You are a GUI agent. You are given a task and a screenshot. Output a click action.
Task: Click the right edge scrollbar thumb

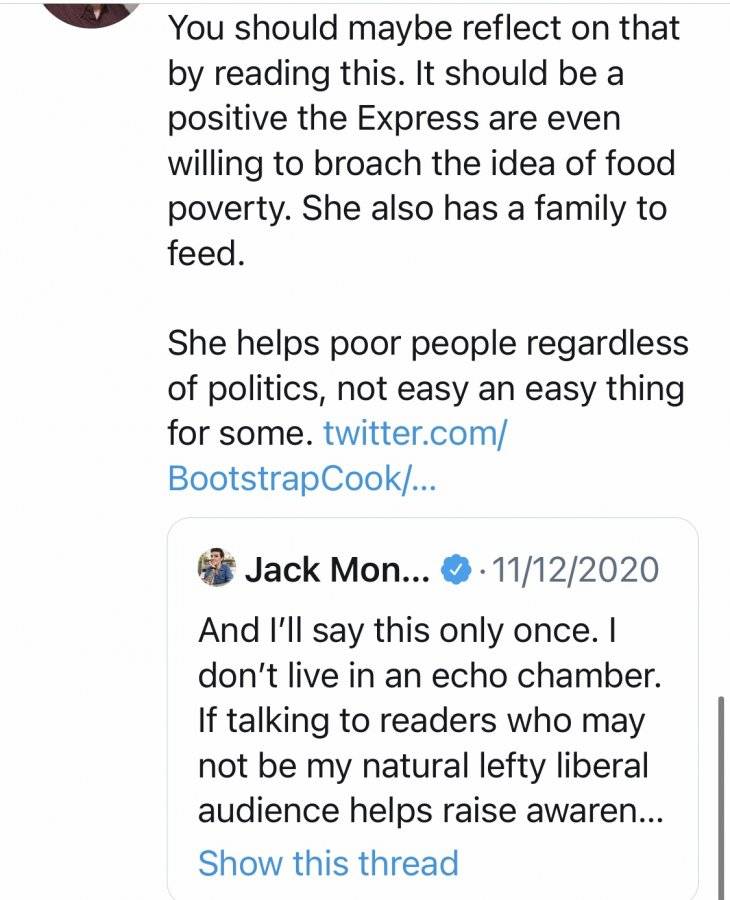[x=722, y=798]
